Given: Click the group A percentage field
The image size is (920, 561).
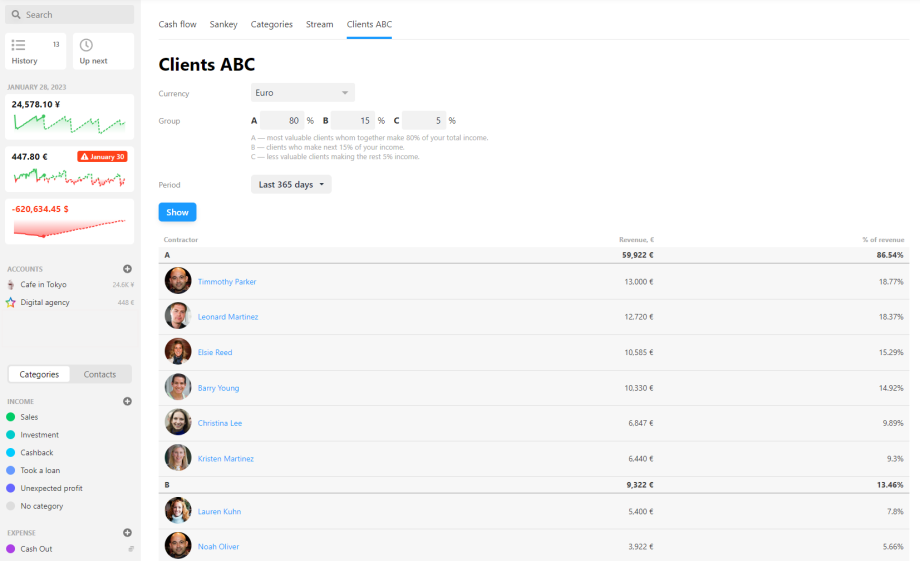Looking at the screenshot, I should pyautogui.click(x=281, y=120).
